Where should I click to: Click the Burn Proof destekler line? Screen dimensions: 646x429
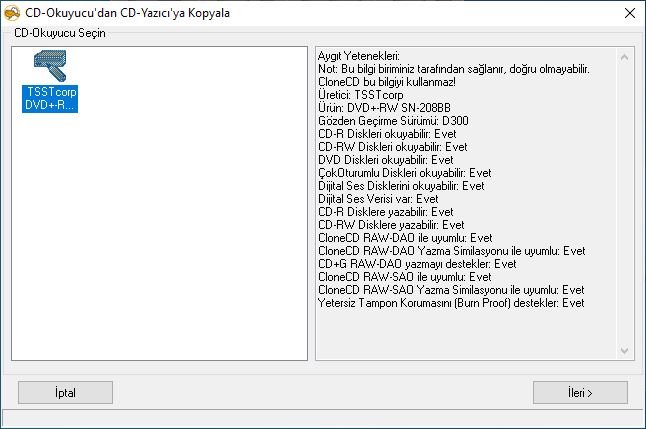click(x=451, y=303)
